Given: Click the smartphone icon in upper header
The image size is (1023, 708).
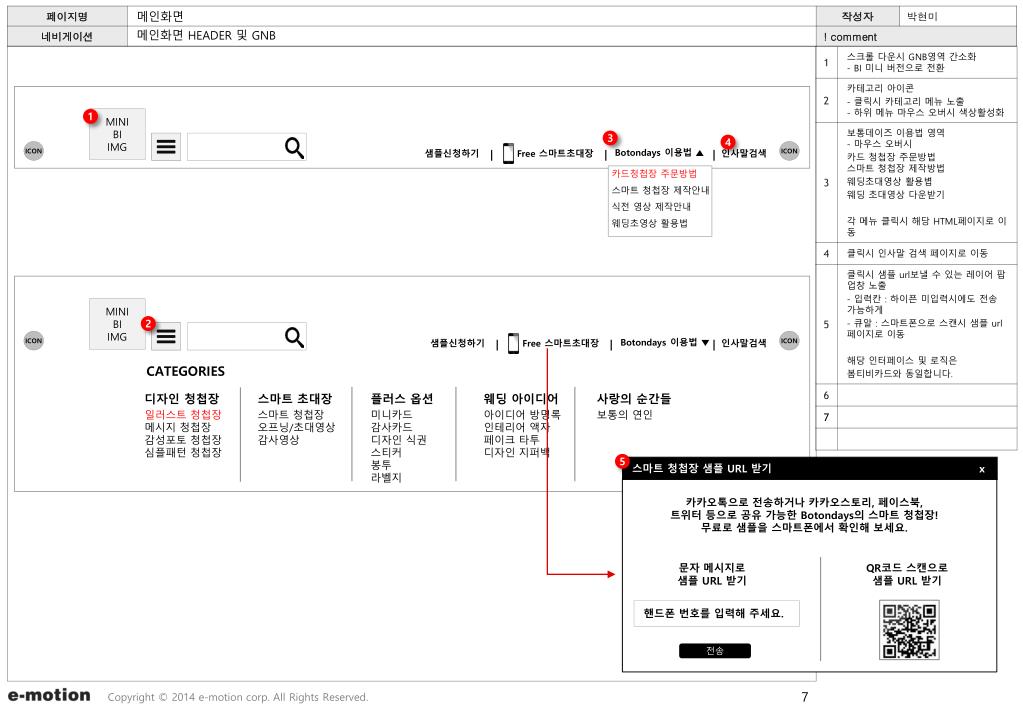Looking at the screenshot, I should [x=508, y=153].
